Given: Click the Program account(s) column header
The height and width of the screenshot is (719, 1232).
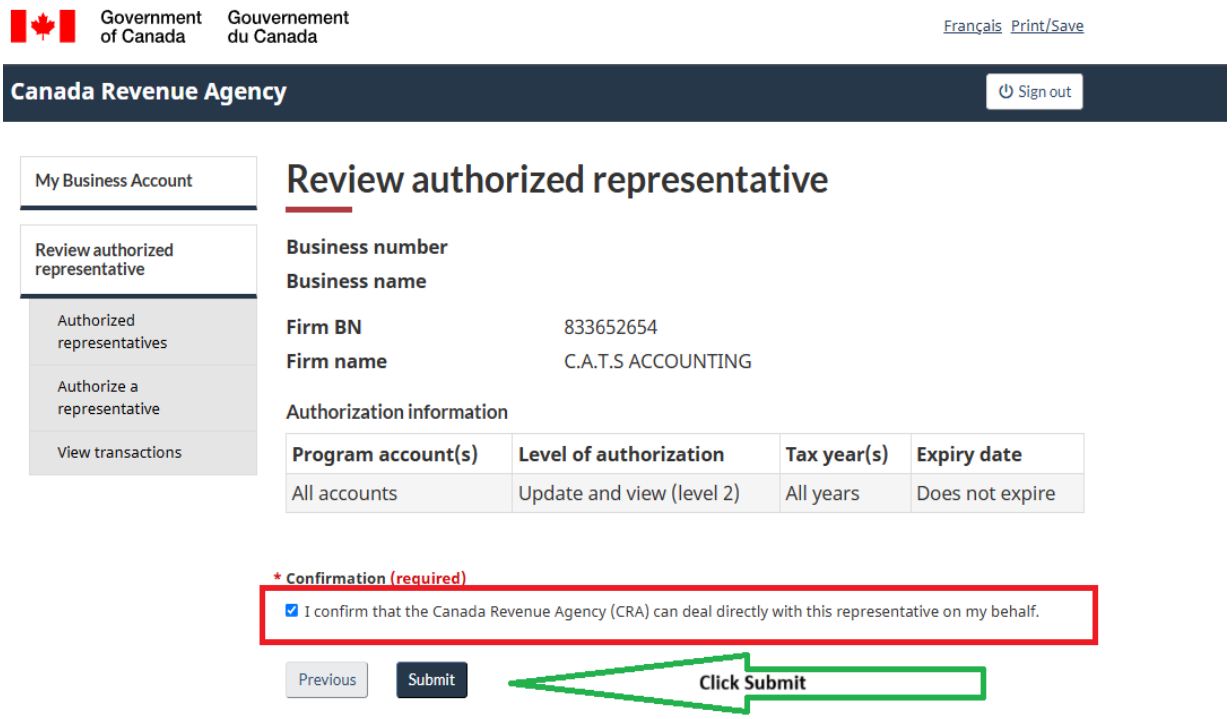Looking at the screenshot, I should click(x=399, y=454).
